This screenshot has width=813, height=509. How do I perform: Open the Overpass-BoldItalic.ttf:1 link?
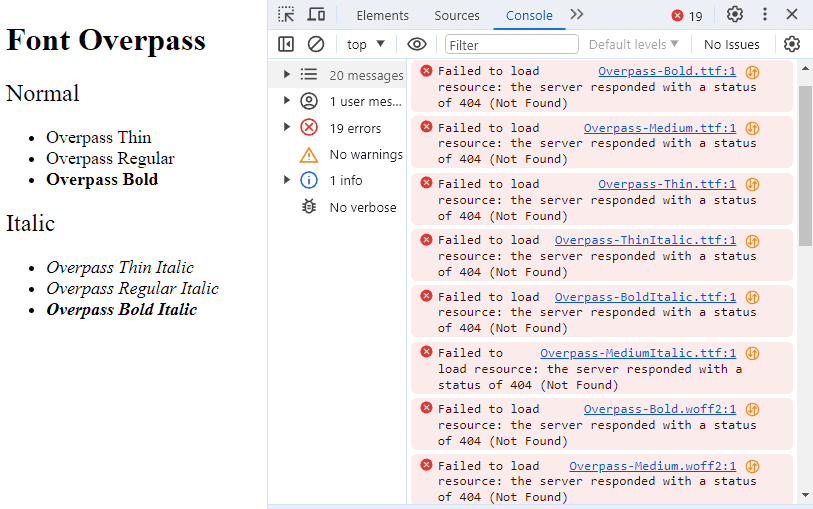(x=645, y=297)
